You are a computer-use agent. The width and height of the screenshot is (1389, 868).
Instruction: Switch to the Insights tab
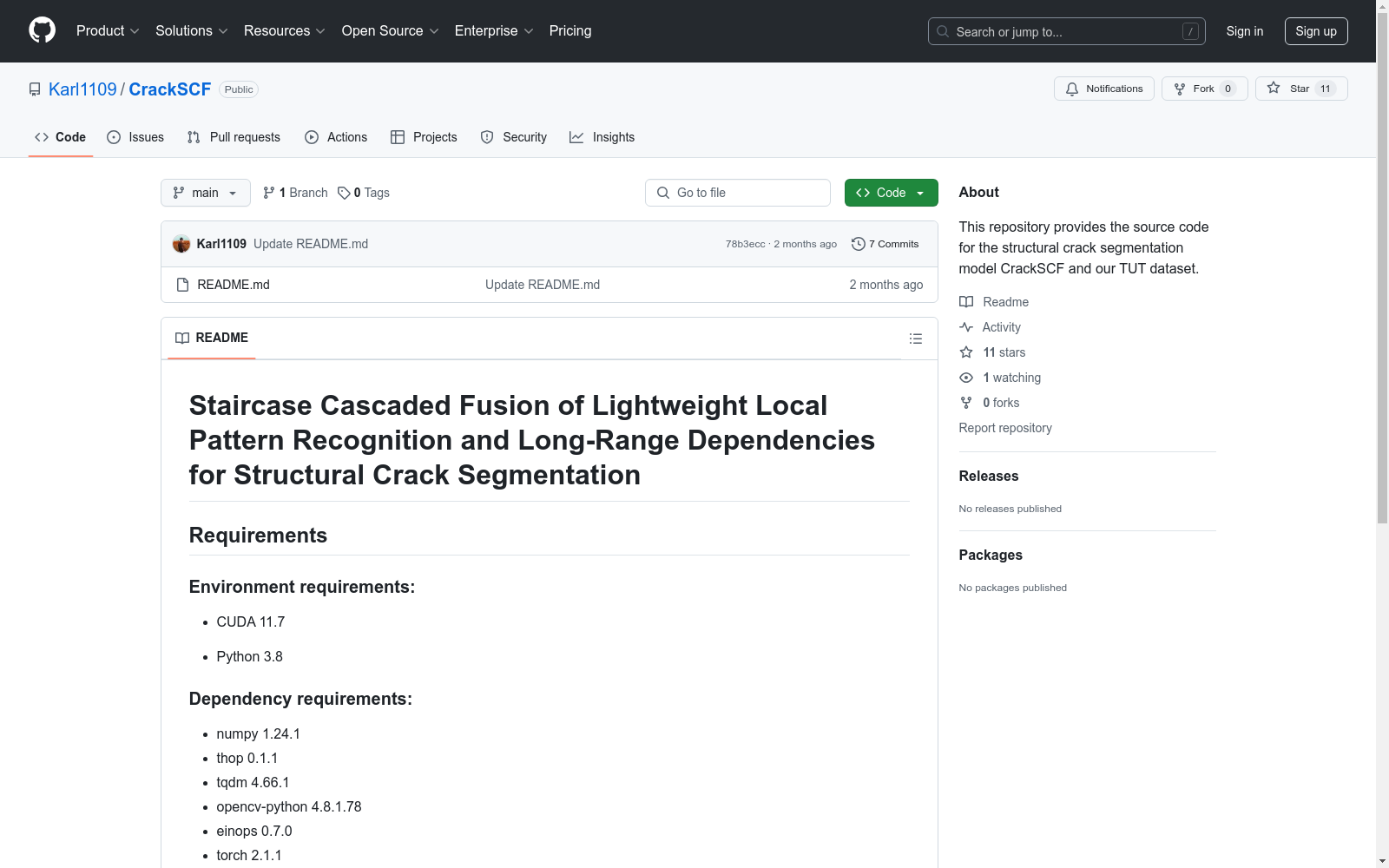coord(602,137)
